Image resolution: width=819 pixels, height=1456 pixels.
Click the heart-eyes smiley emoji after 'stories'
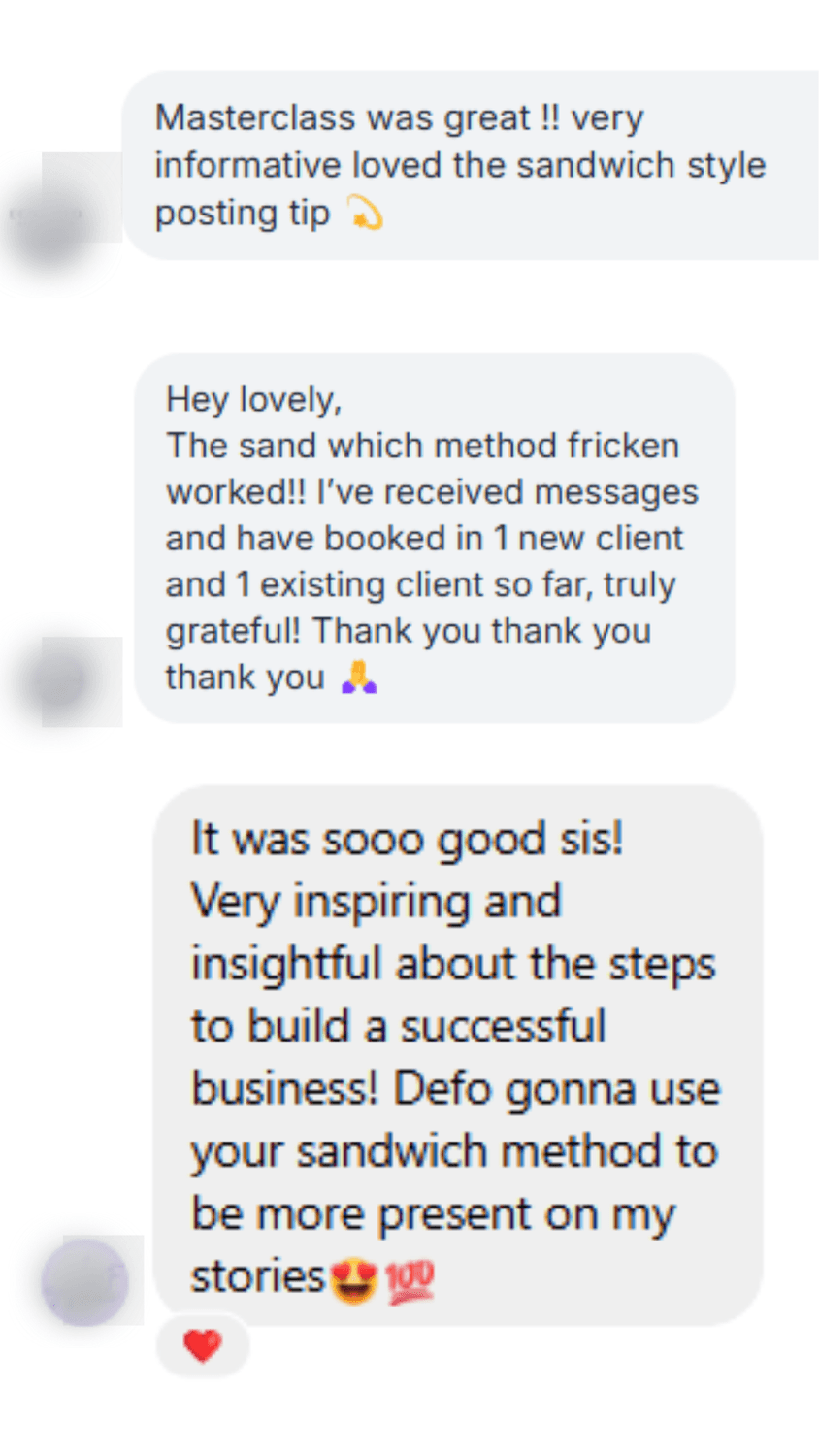[353, 1280]
